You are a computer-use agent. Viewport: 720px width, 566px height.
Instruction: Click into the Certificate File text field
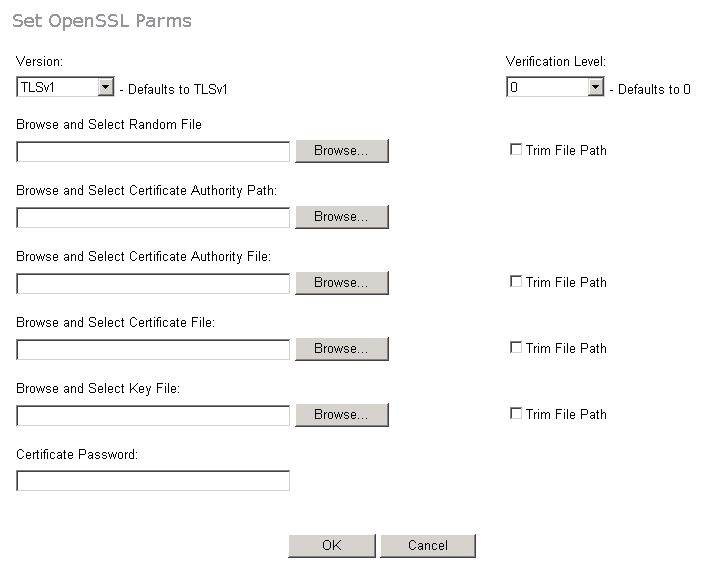pyautogui.click(x=153, y=350)
